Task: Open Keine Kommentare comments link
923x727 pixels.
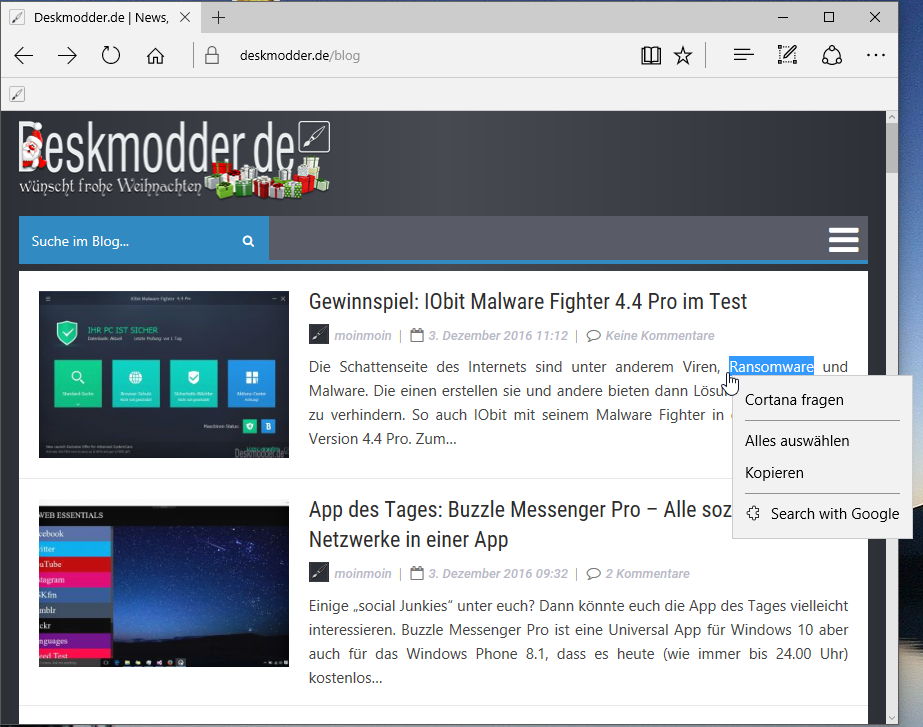Action: point(660,336)
